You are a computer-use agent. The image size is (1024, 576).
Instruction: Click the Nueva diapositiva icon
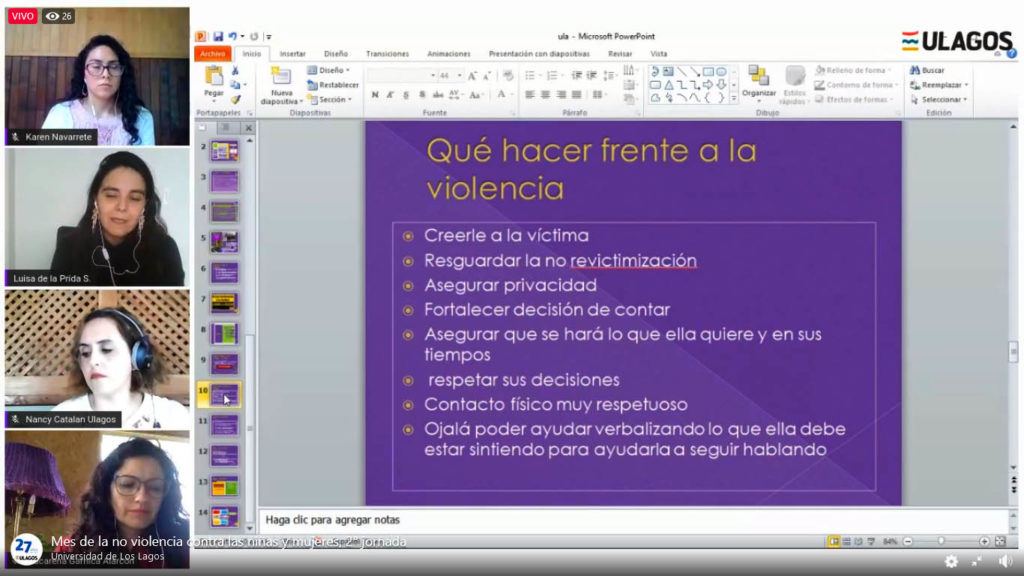[x=281, y=78]
